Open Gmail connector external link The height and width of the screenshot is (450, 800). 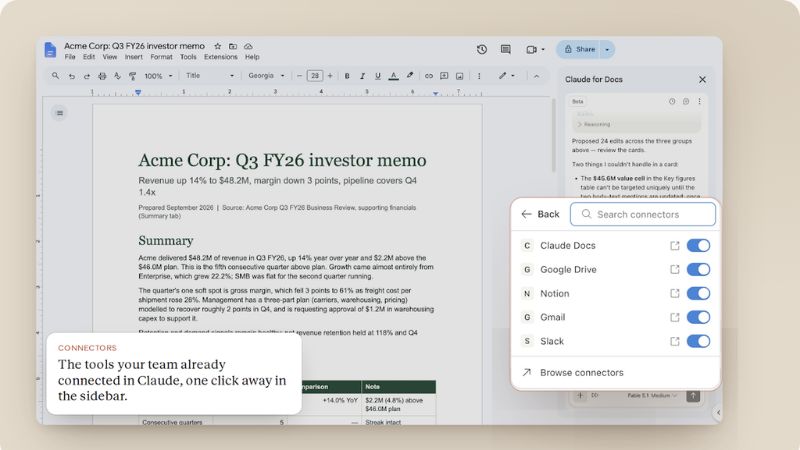pos(674,317)
